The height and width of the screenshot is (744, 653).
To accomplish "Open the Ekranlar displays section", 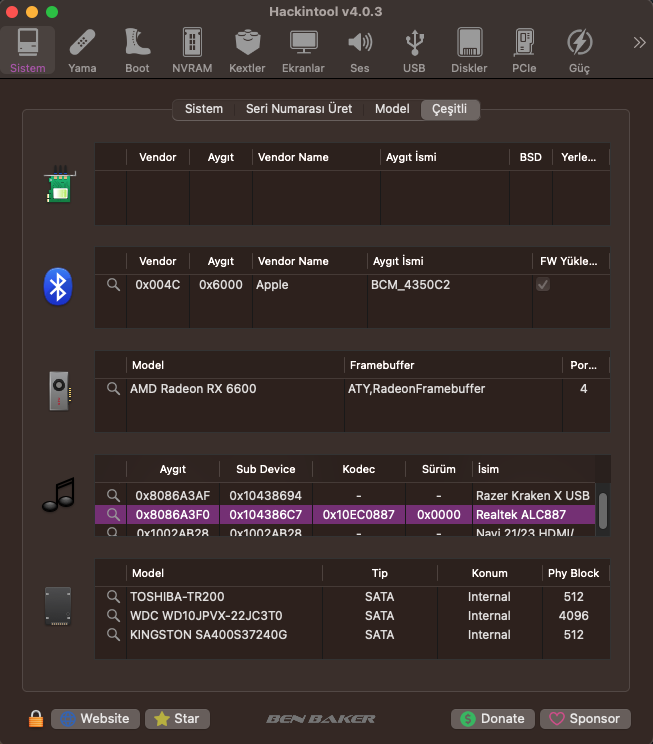I will coord(303,51).
